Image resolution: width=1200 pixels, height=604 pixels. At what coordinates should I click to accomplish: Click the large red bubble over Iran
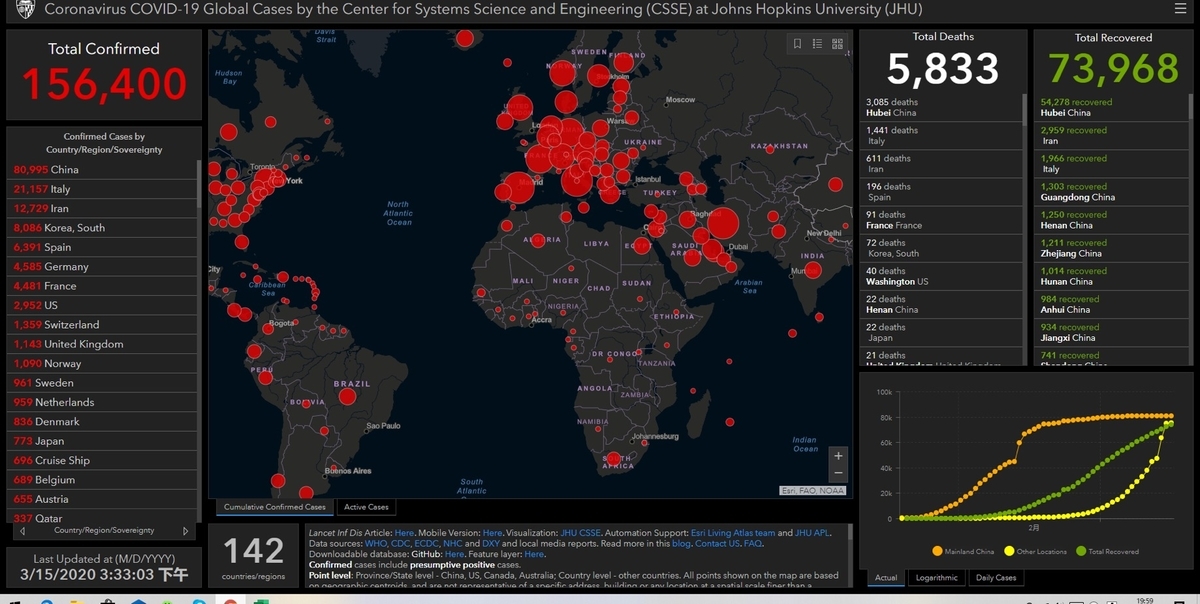722,222
